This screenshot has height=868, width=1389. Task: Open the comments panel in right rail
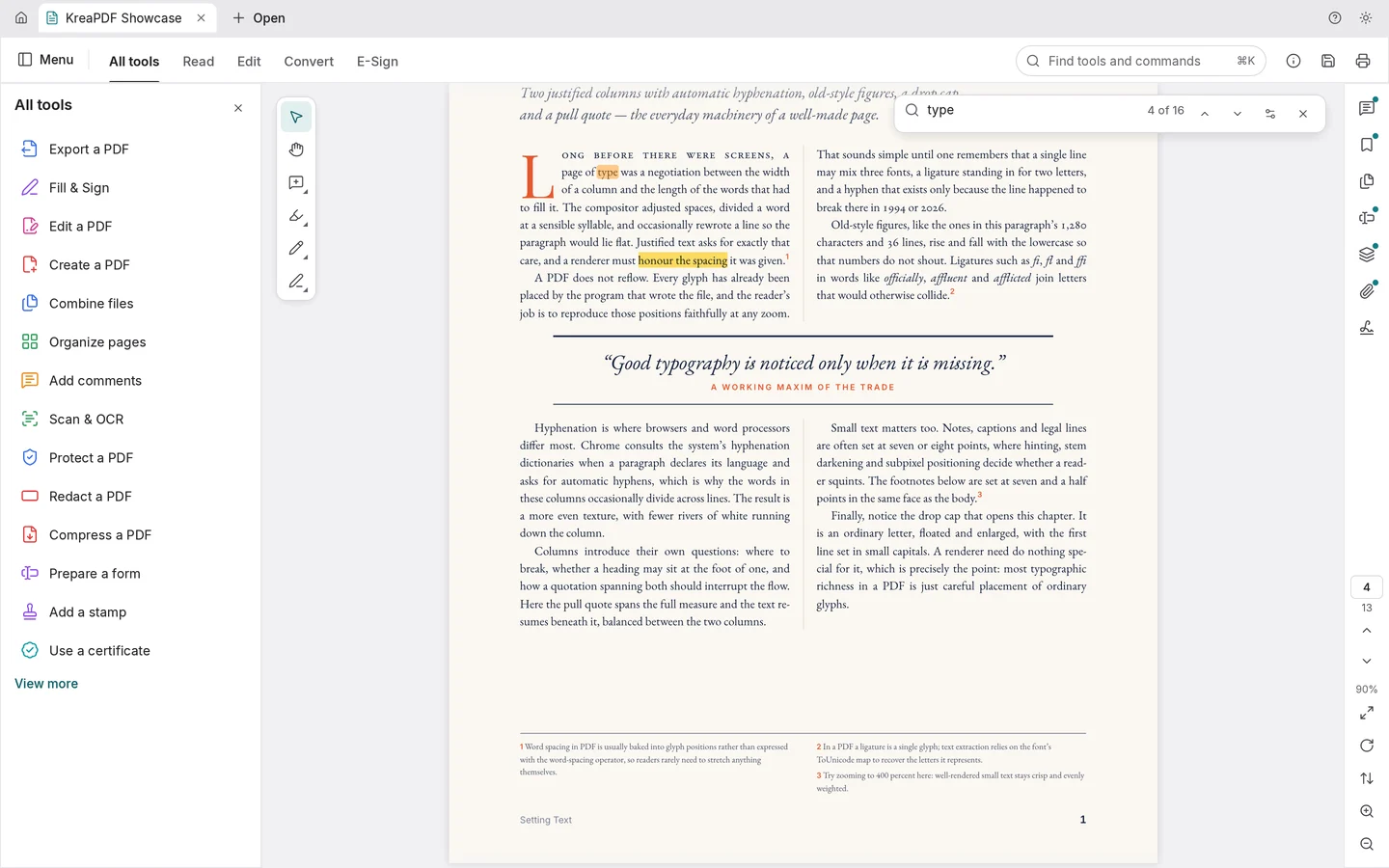click(1367, 108)
